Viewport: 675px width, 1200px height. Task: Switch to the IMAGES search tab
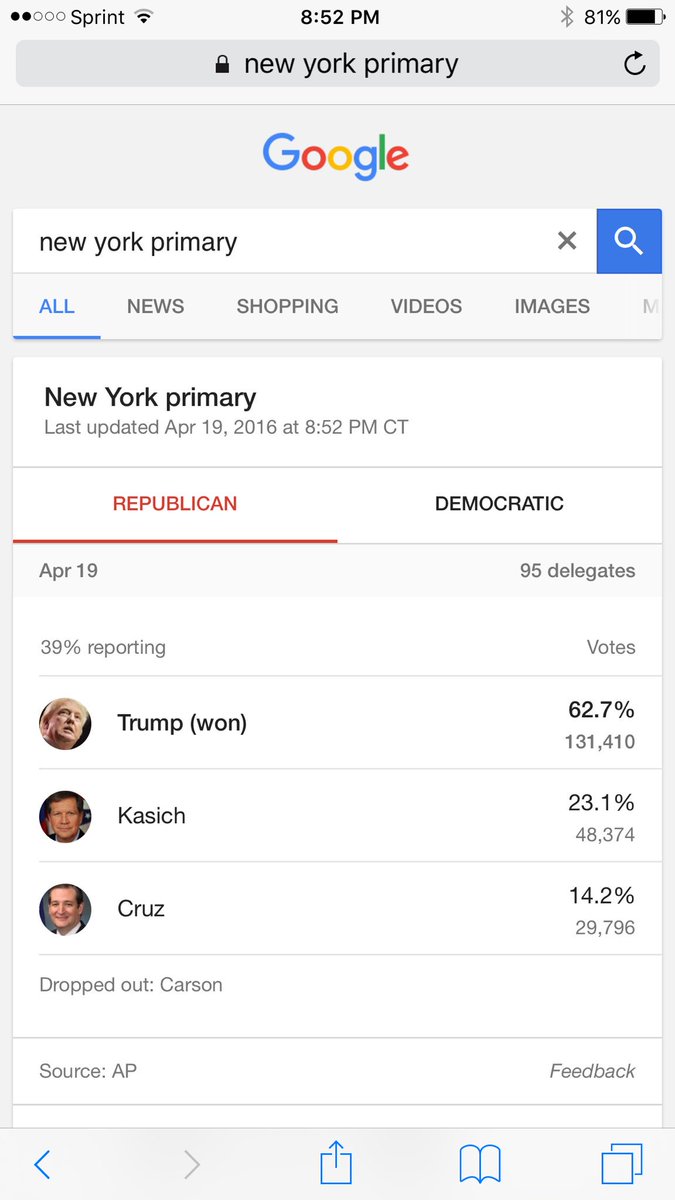(552, 306)
